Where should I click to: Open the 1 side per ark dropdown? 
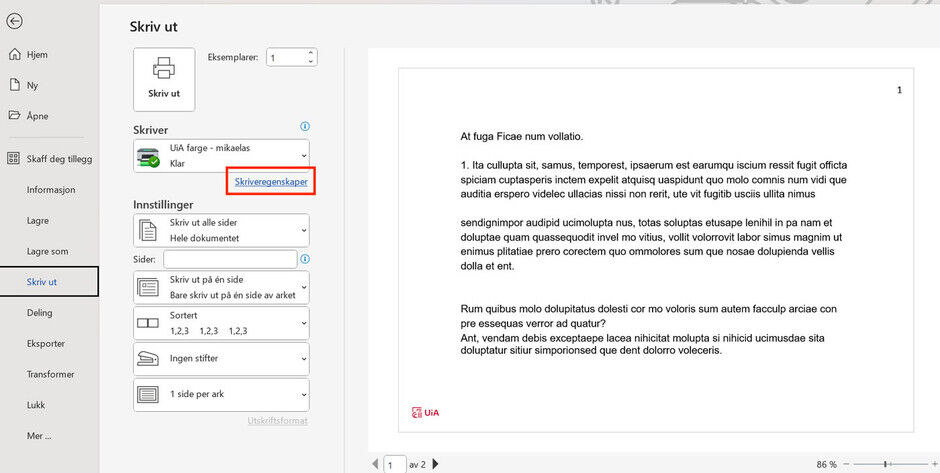click(221, 394)
